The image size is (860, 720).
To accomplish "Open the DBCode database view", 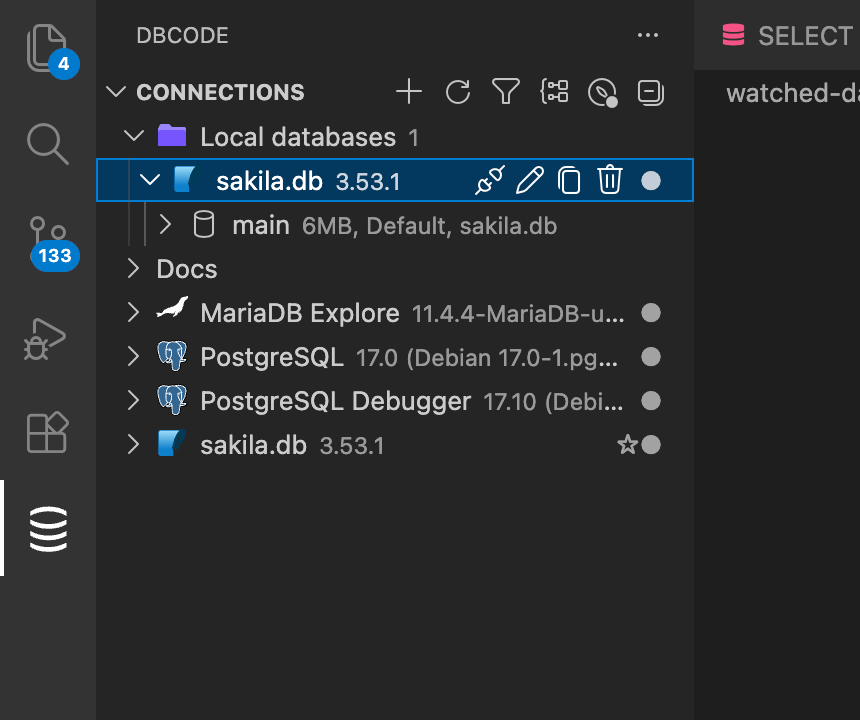I will 48,529.
